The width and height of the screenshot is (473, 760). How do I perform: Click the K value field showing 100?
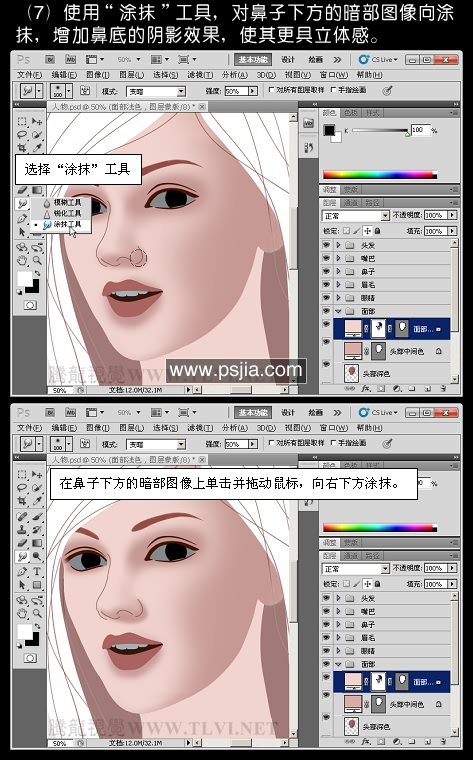coord(420,130)
